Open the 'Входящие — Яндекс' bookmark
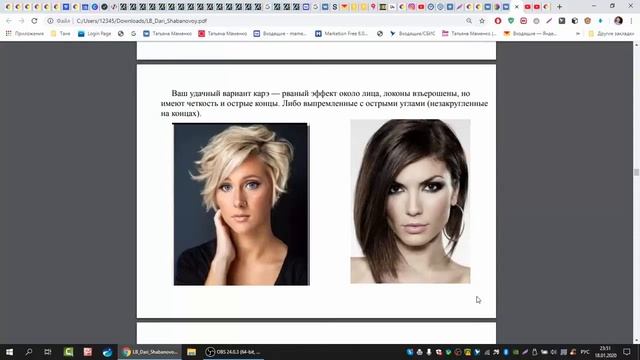Viewport: 640px width, 360px height. (x=530, y=33)
